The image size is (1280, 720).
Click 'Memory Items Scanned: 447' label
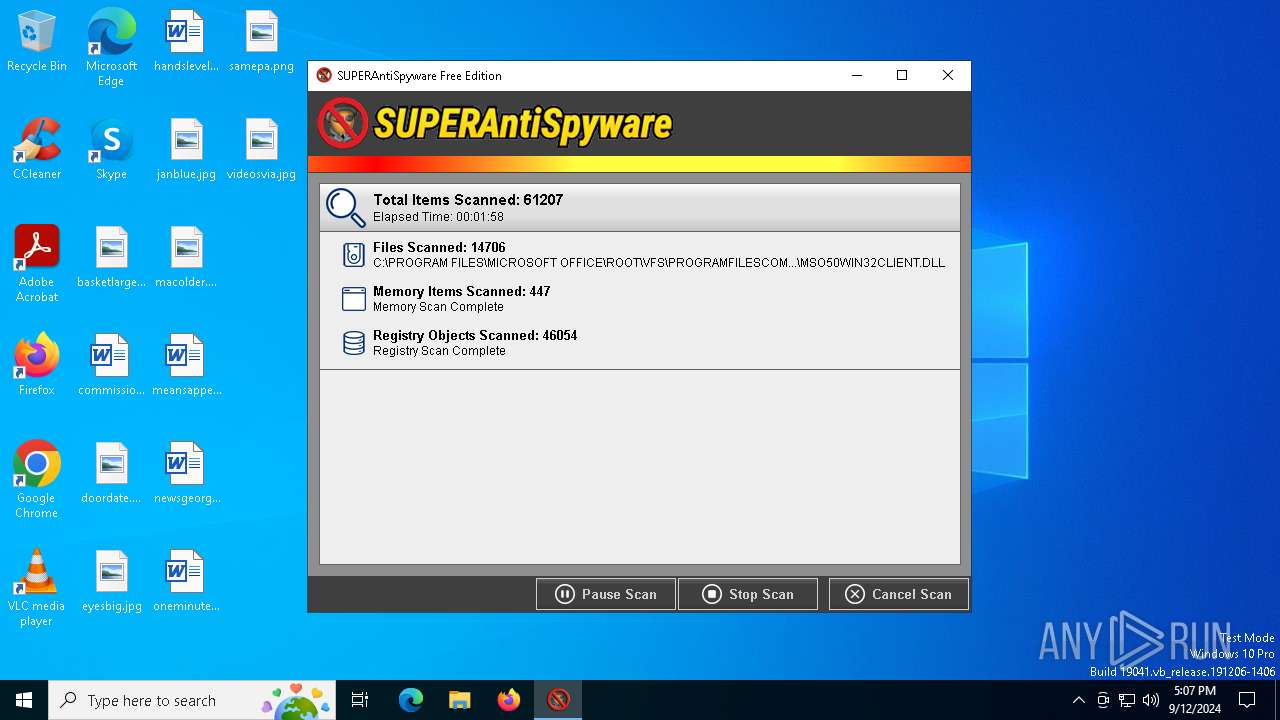[x=461, y=291]
